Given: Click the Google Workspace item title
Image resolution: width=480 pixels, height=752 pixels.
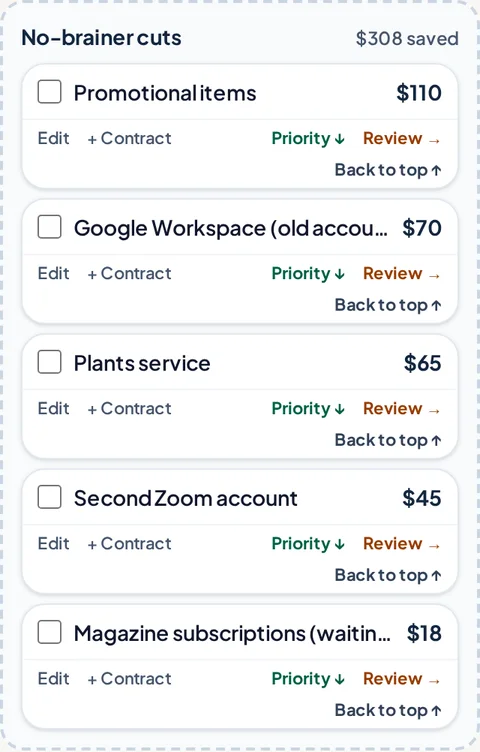Looking at the screenshot, I should tap(231, 228).
